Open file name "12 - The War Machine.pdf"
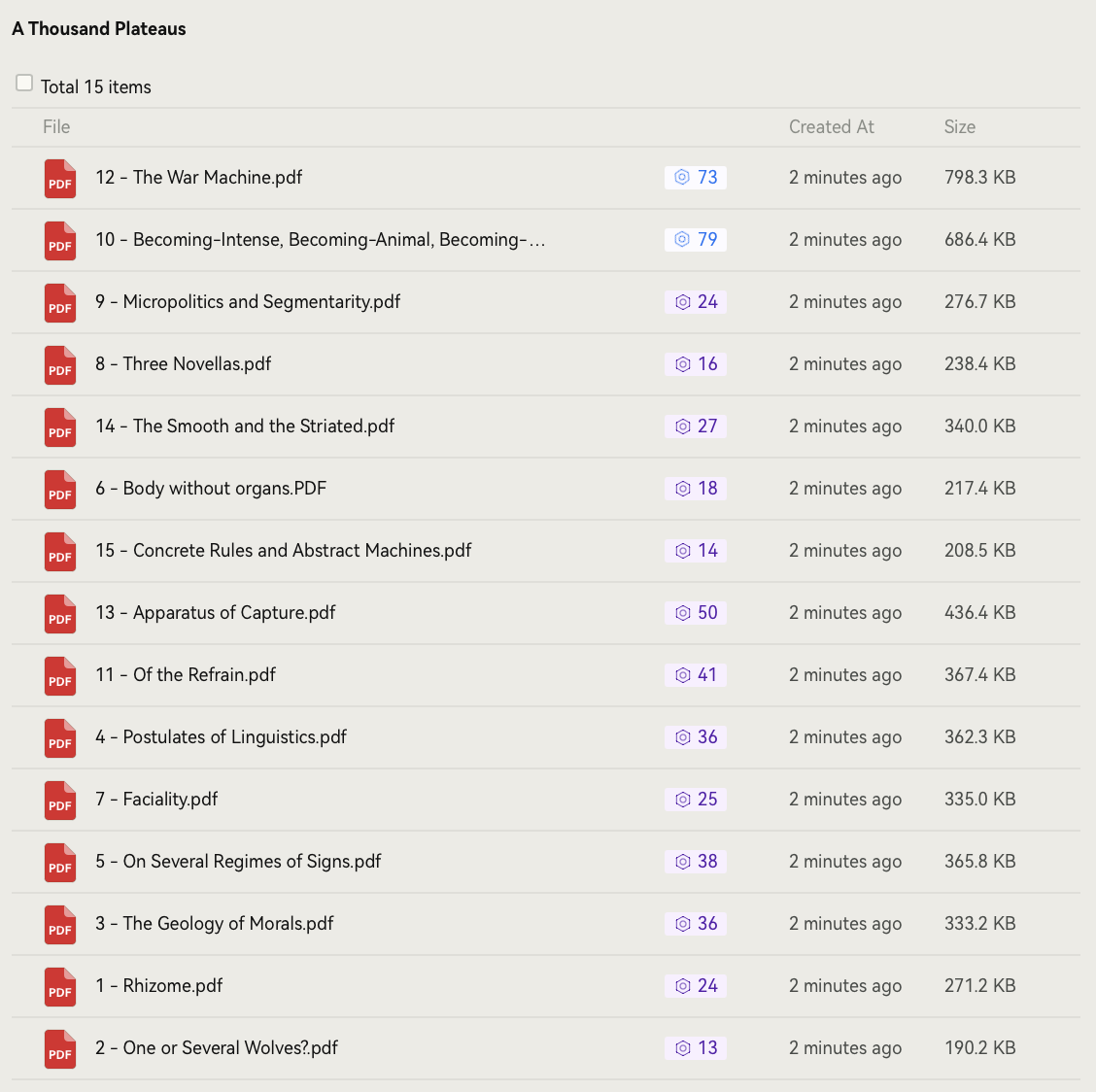 click(x=198, y=178)
